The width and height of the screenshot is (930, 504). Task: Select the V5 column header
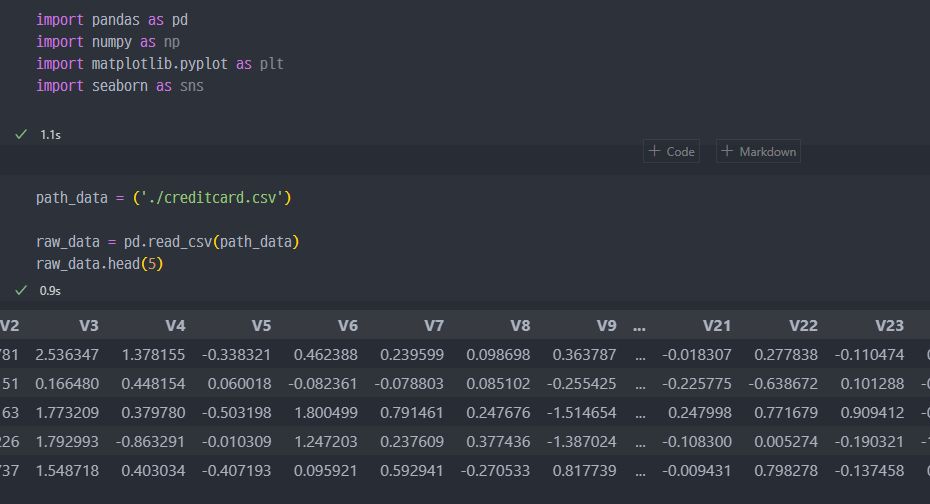pyautogui.click(x=261, y=325)
